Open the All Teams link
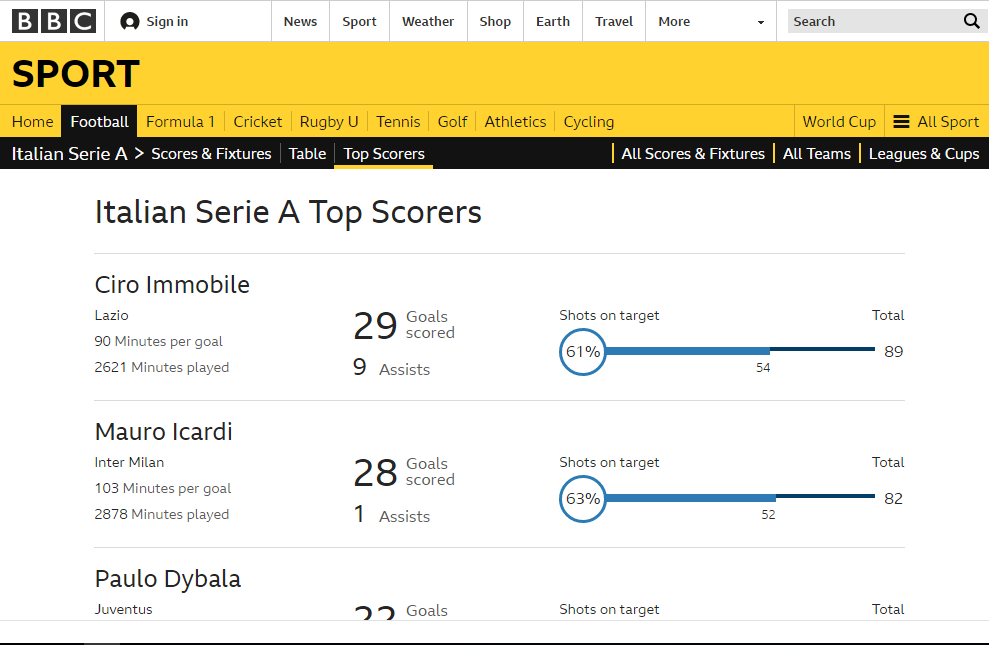 (x=817, y=154)
